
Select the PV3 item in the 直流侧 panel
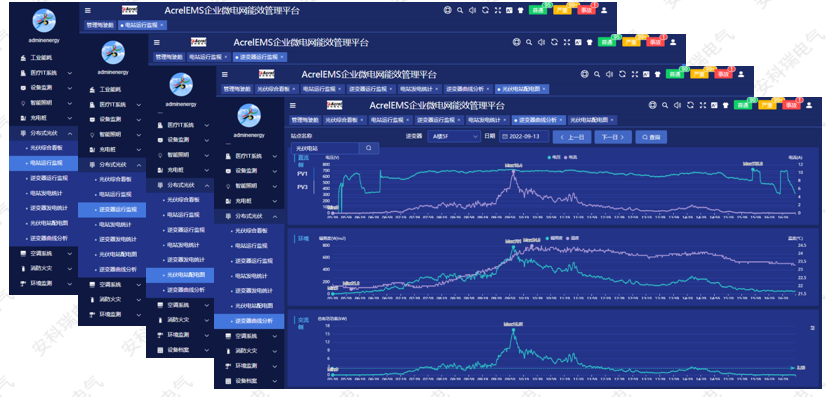pyautogui.click(x=302, y=187)
